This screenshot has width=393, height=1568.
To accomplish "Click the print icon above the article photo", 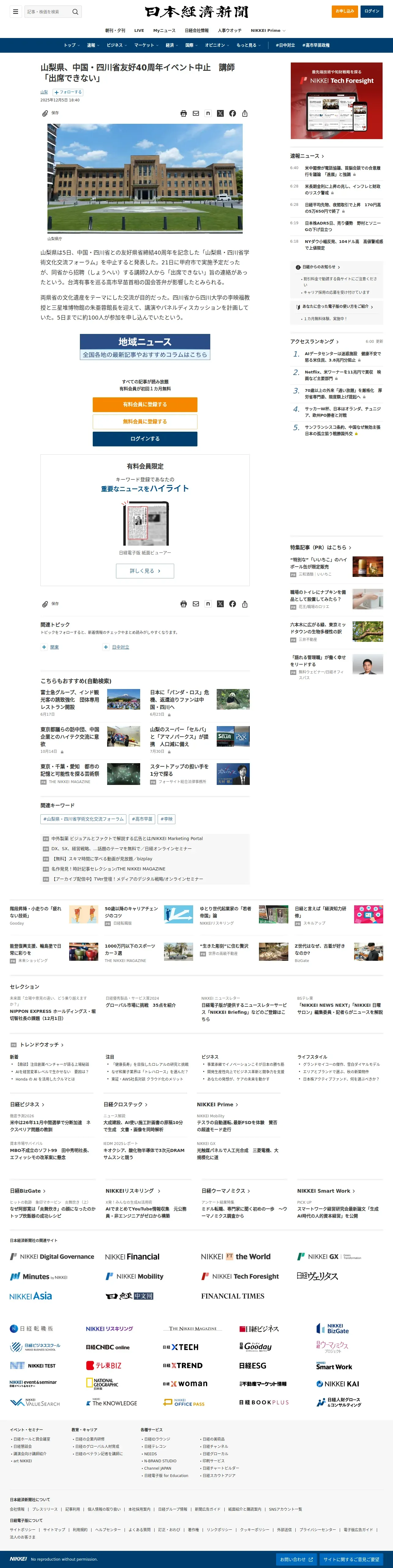I will [184, 113].
